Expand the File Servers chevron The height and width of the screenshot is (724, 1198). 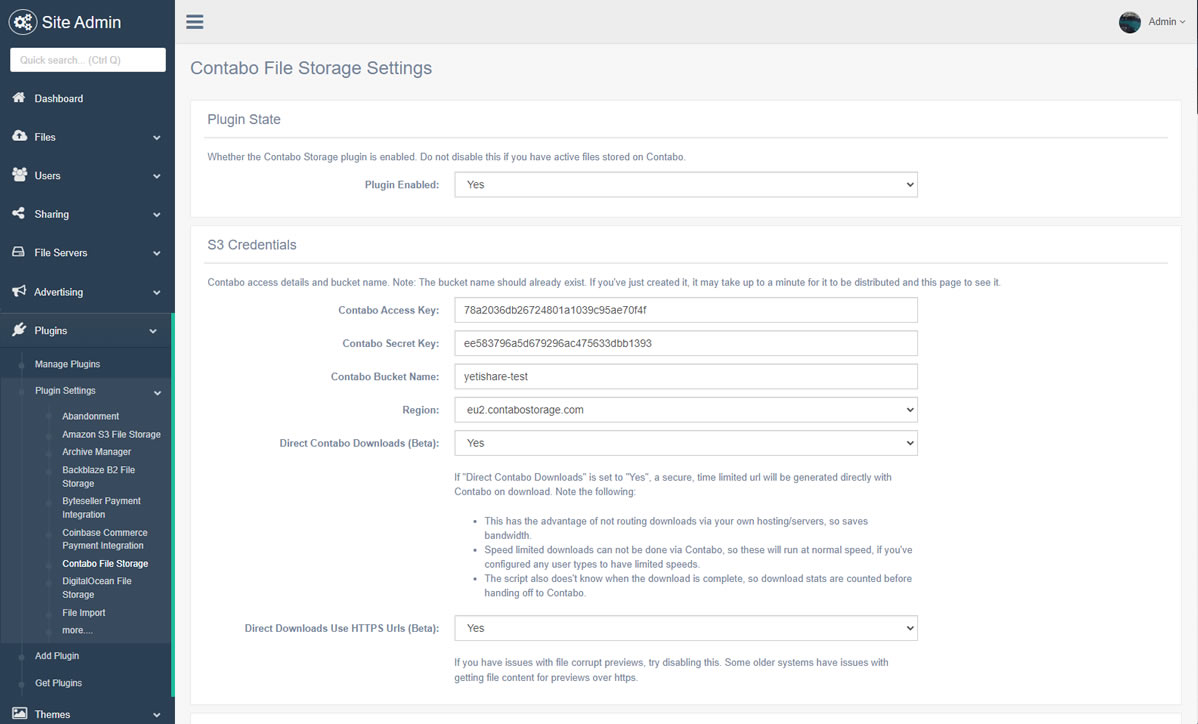[157, 254]
